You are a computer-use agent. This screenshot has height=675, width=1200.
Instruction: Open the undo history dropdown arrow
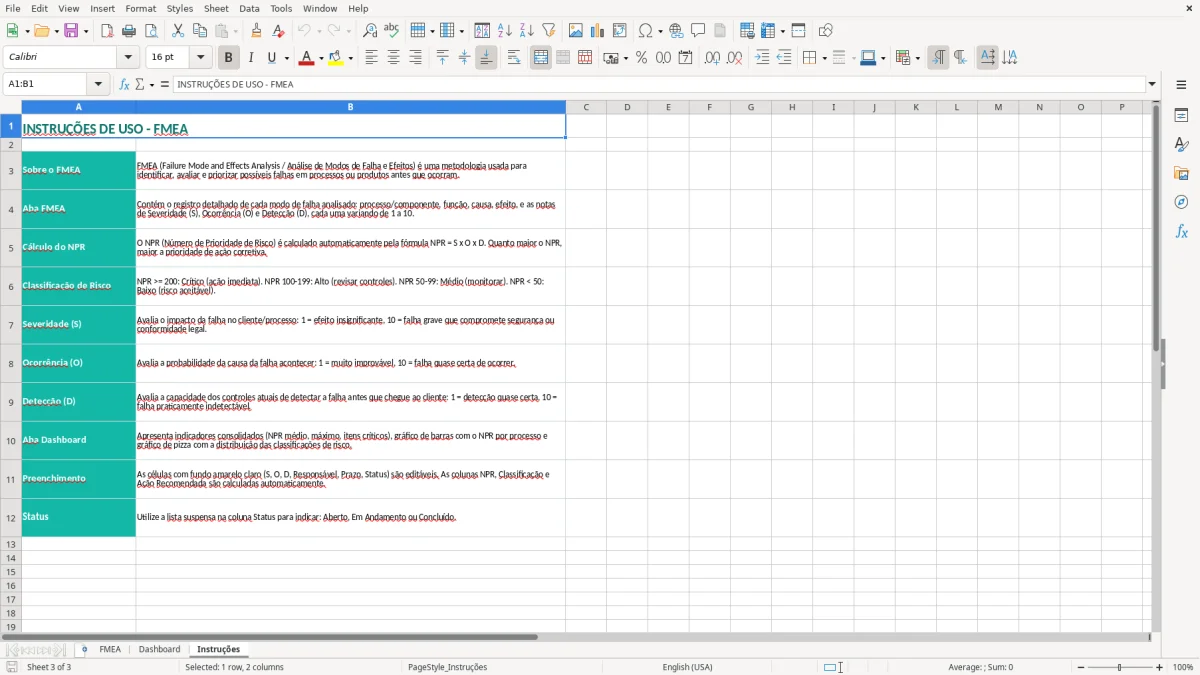[317, 31]
